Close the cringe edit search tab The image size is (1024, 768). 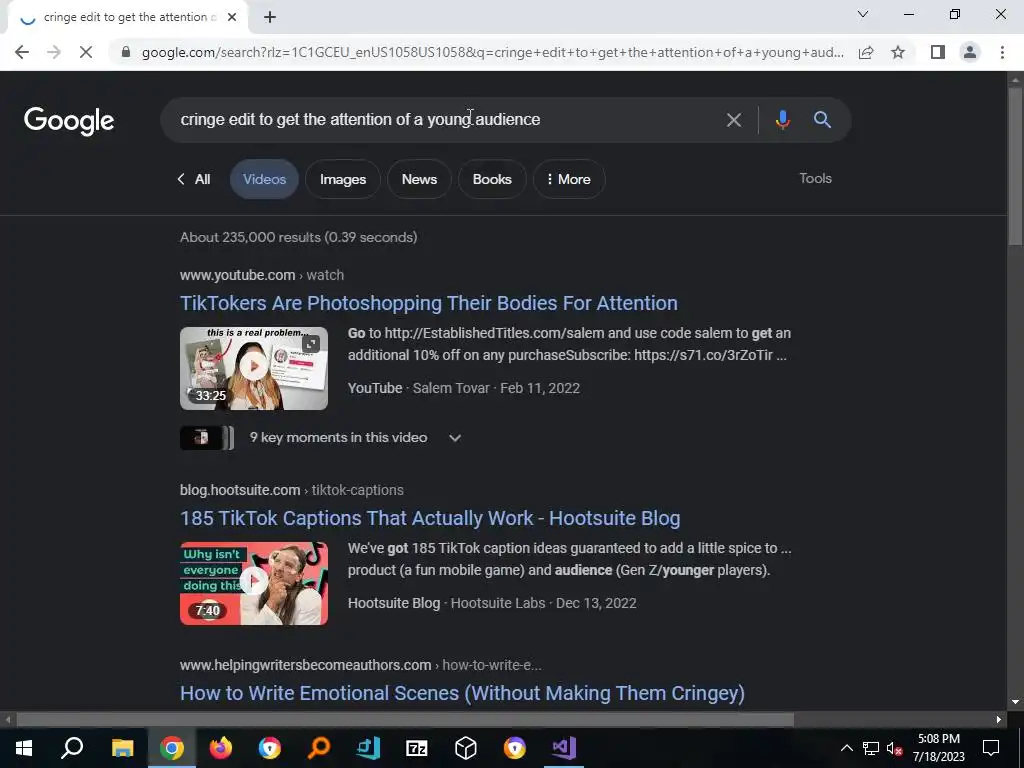(232, 17)
